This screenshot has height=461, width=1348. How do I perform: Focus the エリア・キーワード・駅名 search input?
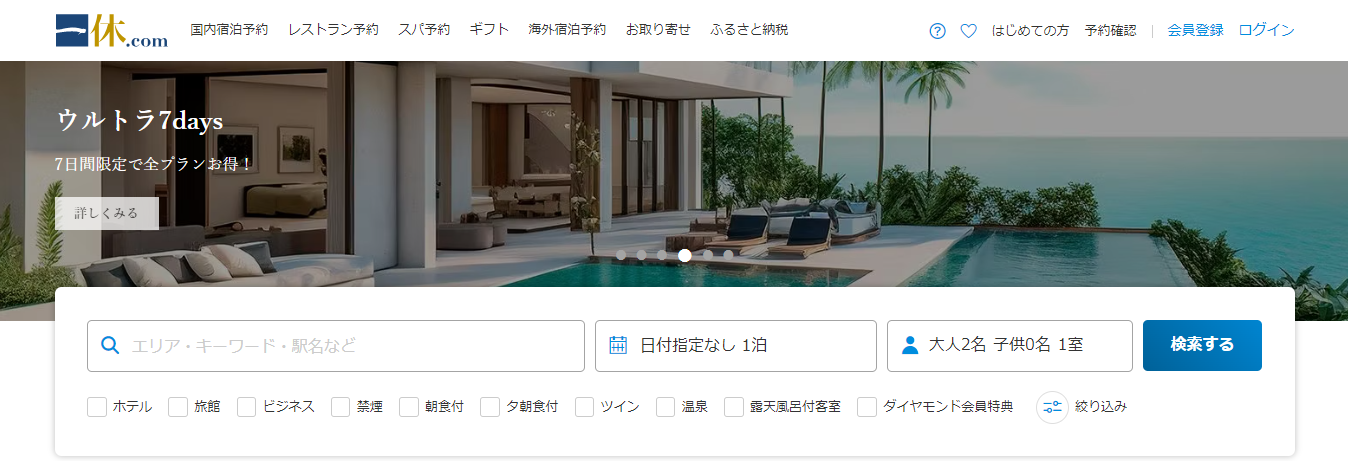coord(336,346)
